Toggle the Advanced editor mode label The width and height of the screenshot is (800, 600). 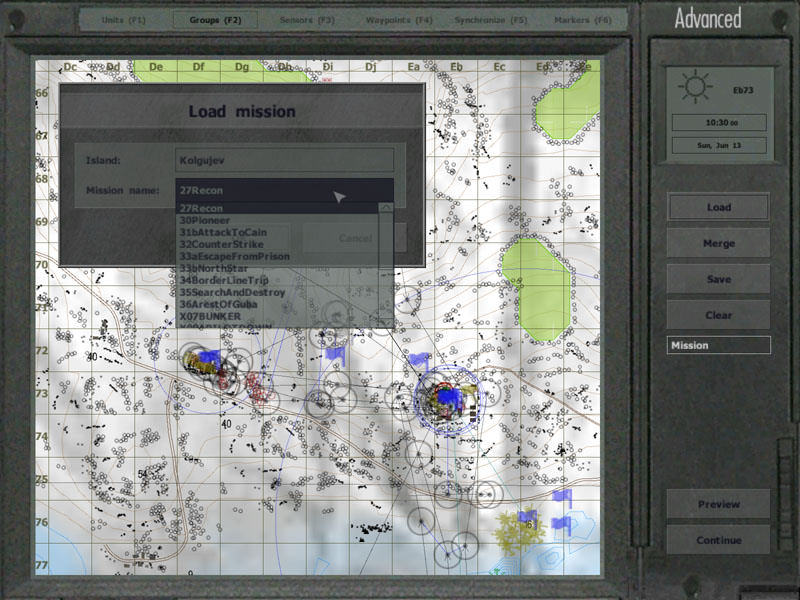tap(707, 18)
